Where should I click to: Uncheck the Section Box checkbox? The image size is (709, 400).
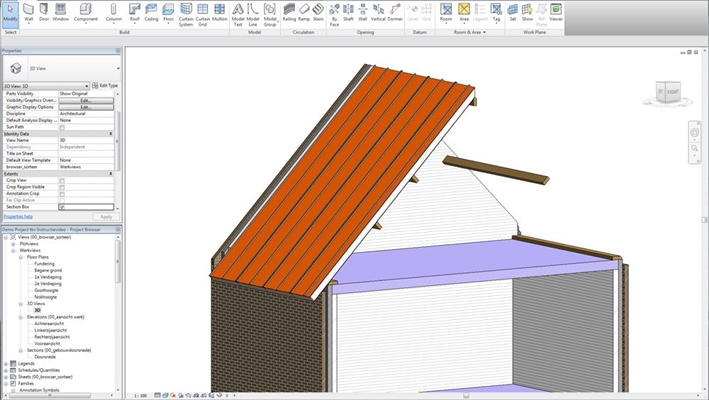[x=62, y=206]
